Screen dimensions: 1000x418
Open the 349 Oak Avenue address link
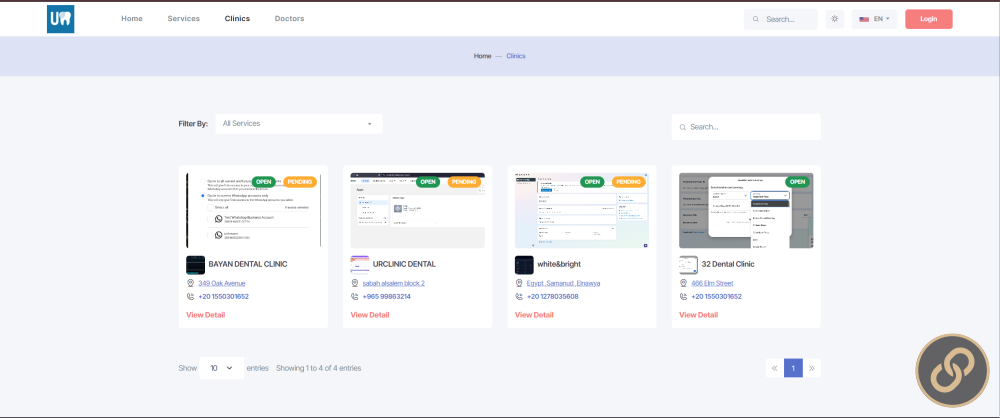(x=222, y=283)
